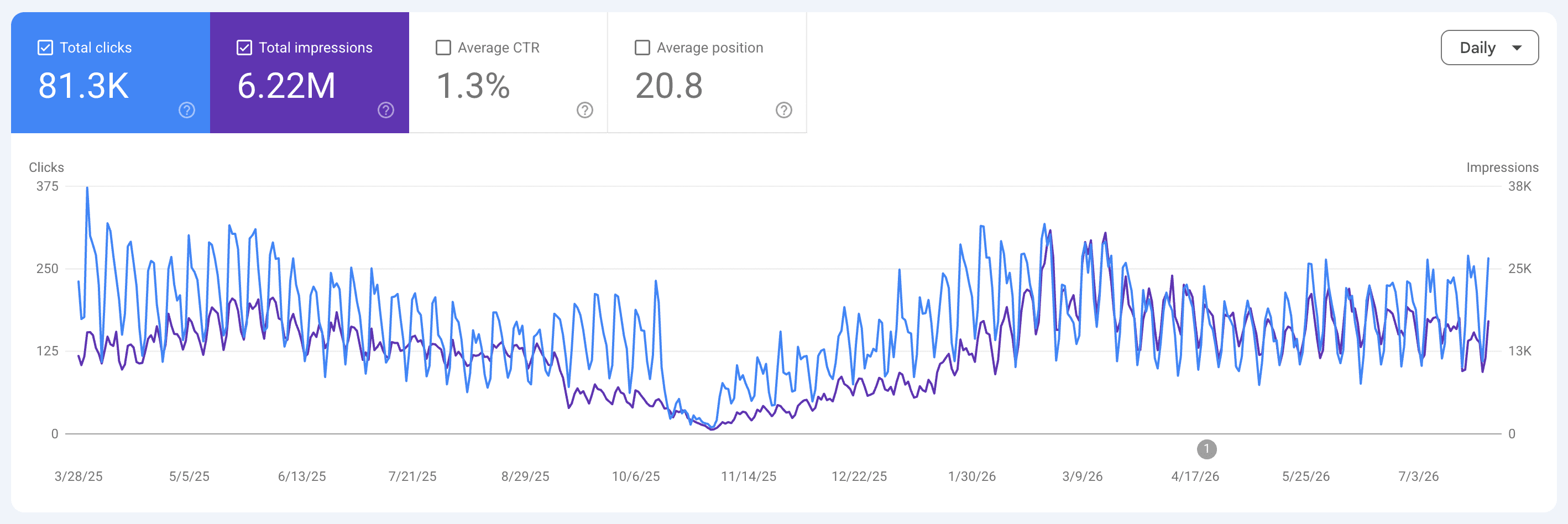Click the 250 clicks axis value
The height and width of the screenshot is (524, 1568).
pos(48,269)
